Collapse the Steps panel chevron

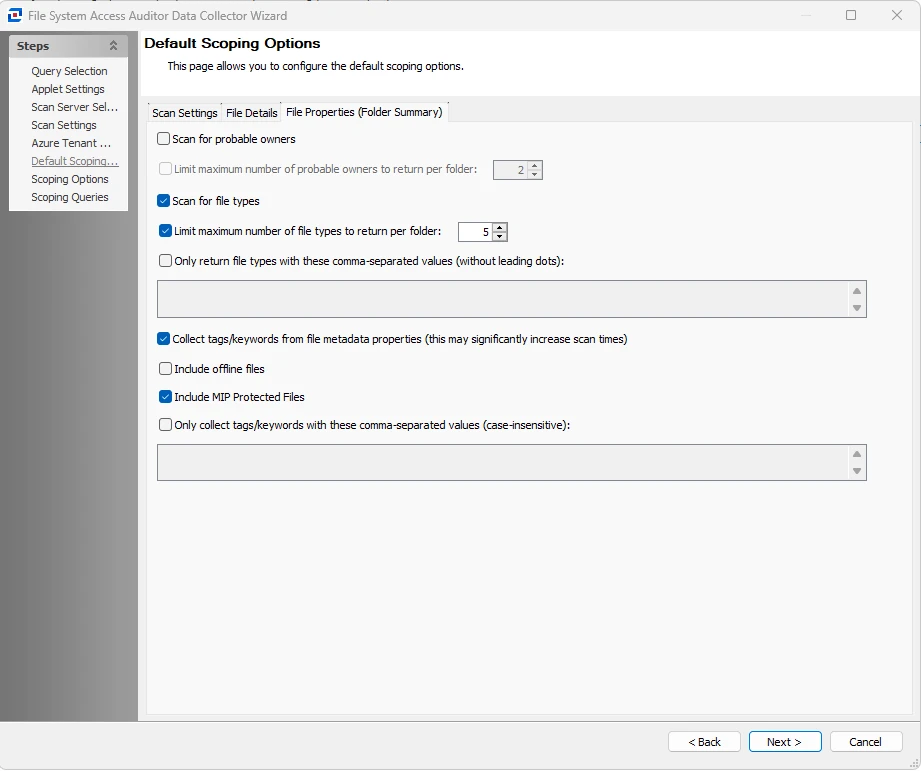point(113,45)
